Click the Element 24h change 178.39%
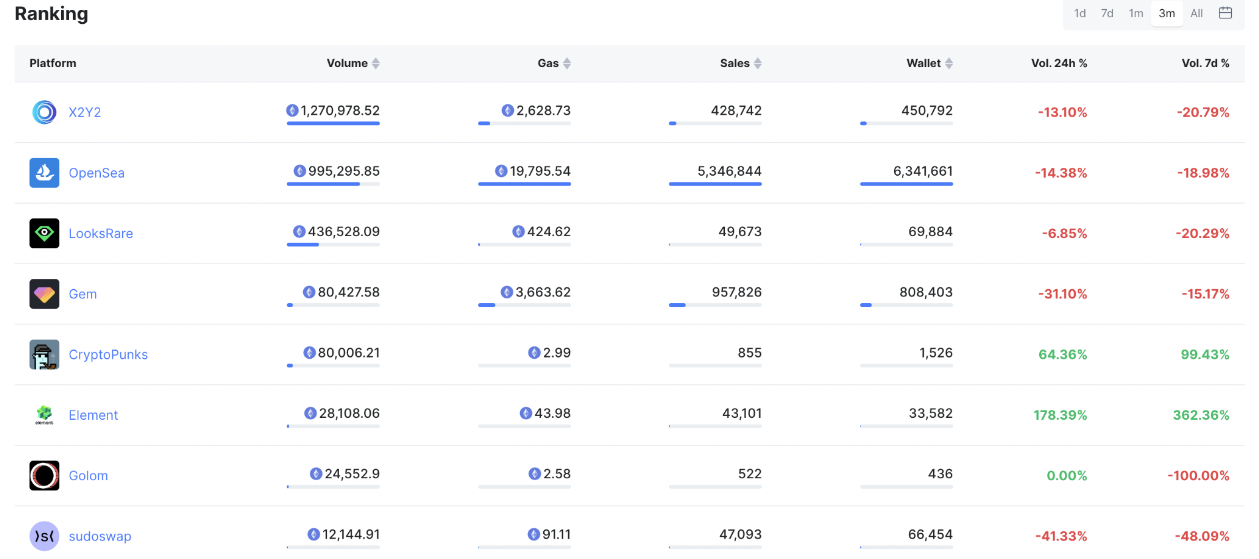This screenshot has height=559, width=1259. click(1060, 415)
